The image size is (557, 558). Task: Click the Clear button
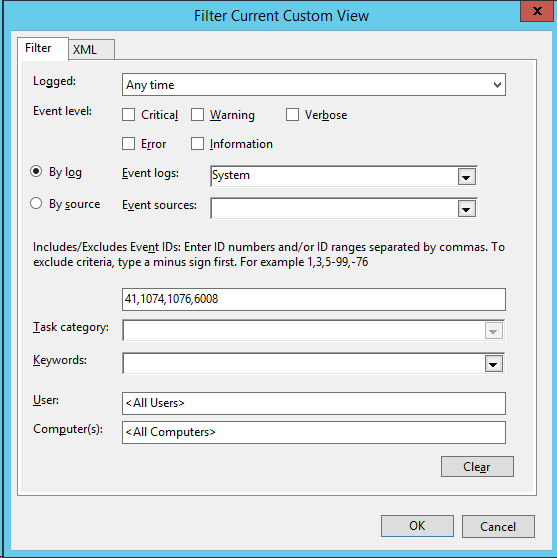pos(477,467)
